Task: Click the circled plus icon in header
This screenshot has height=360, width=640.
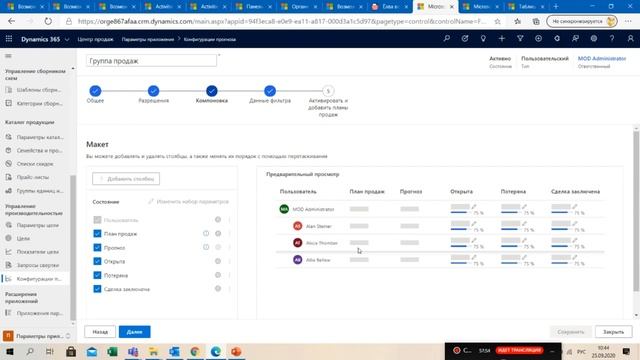Action: 538,38
